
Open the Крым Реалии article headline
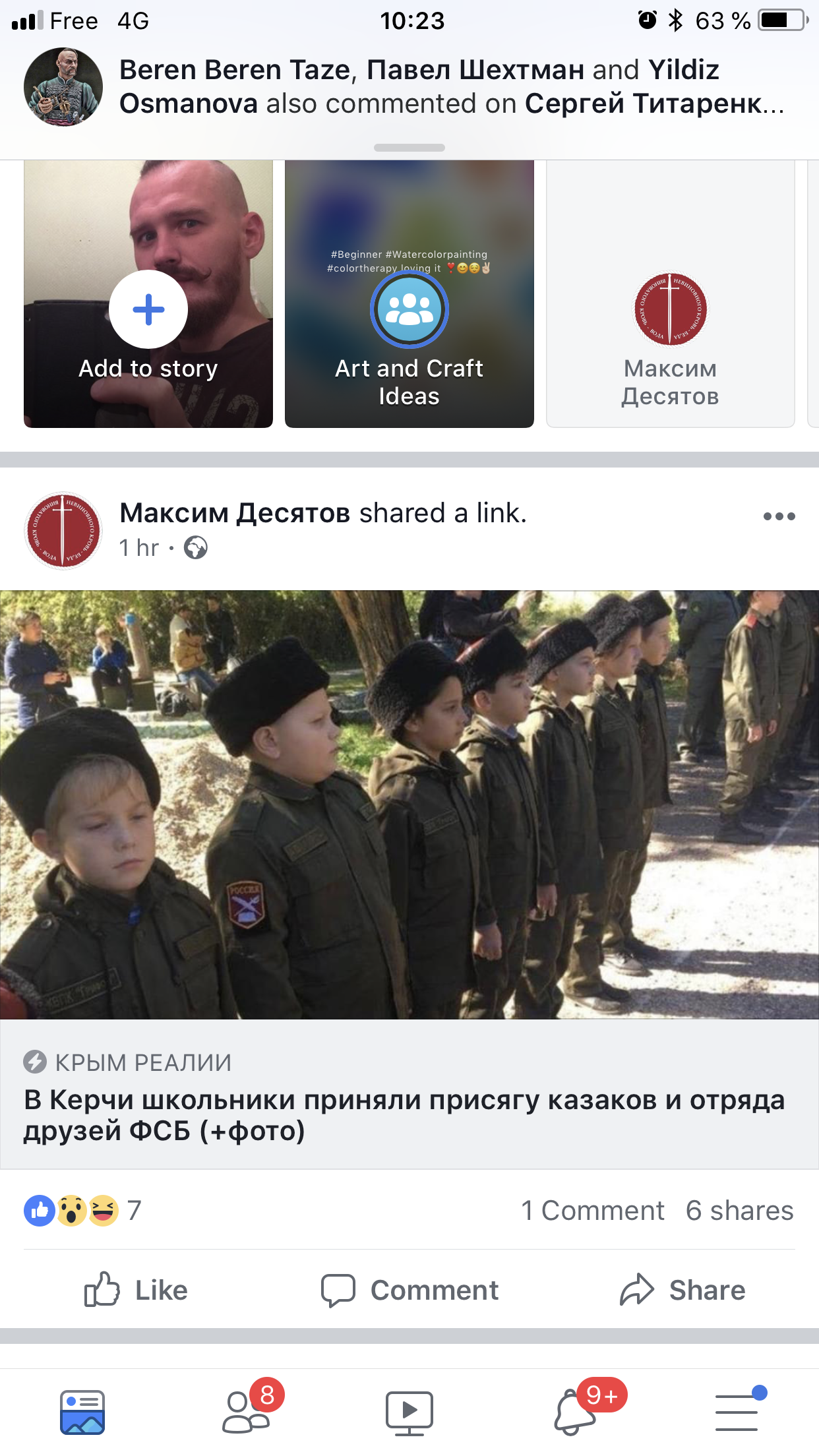[x=404, y=1115]
